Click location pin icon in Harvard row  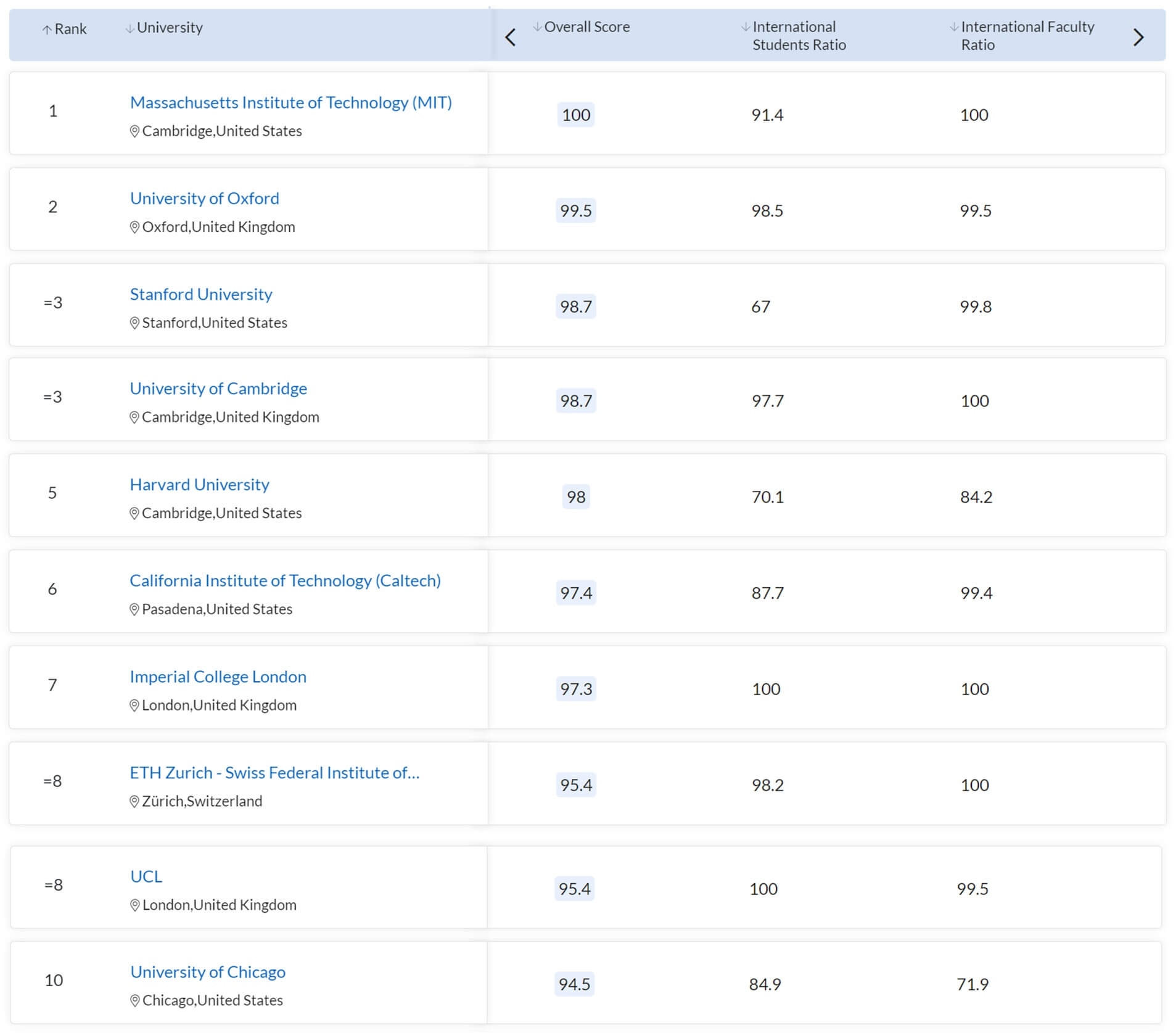click(134, 514)
